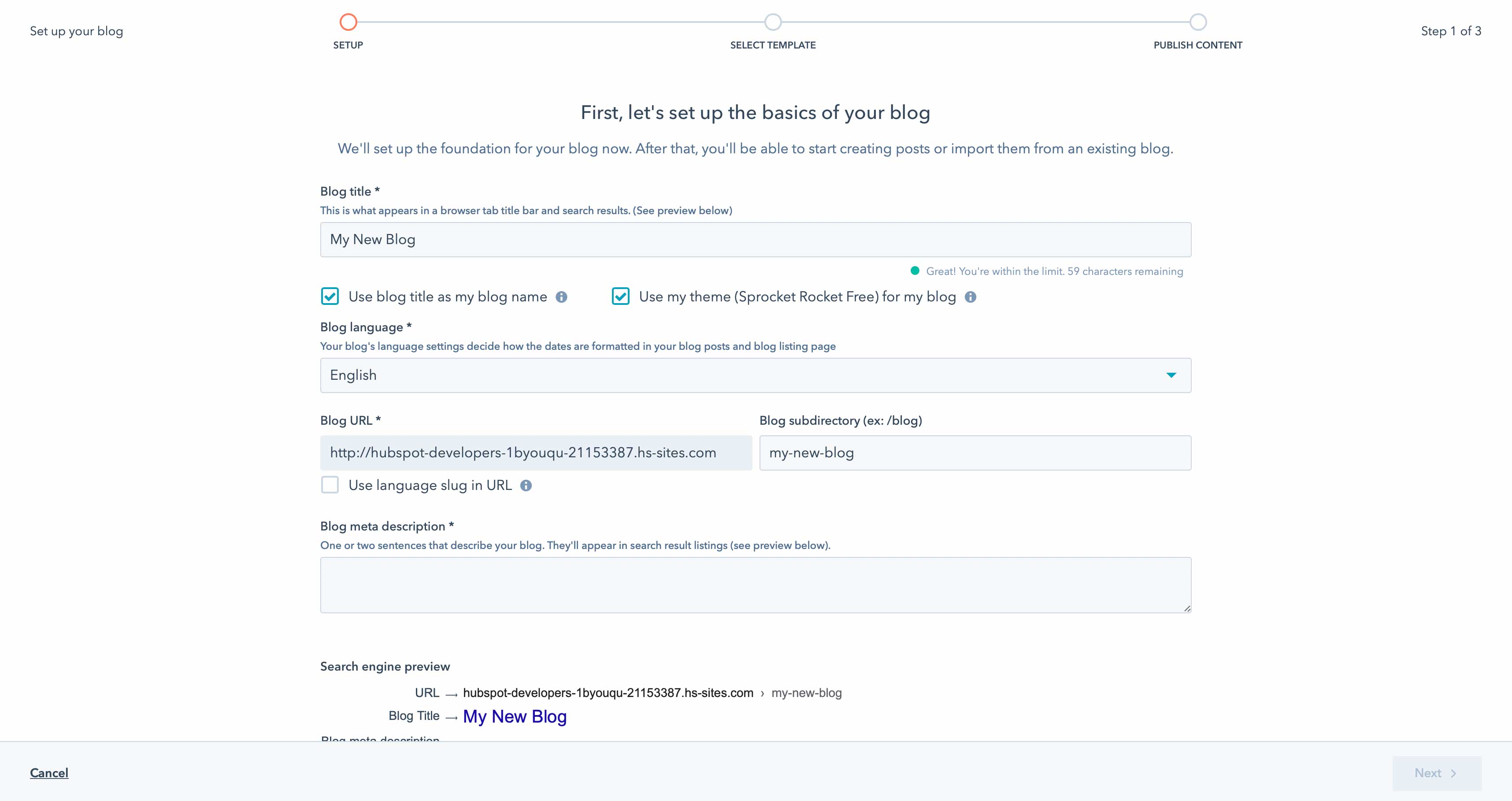Click the resize handle on meta description box
Viewport: 1512px width, 801px height.
pyautogui.click(x=1187, y=609)
